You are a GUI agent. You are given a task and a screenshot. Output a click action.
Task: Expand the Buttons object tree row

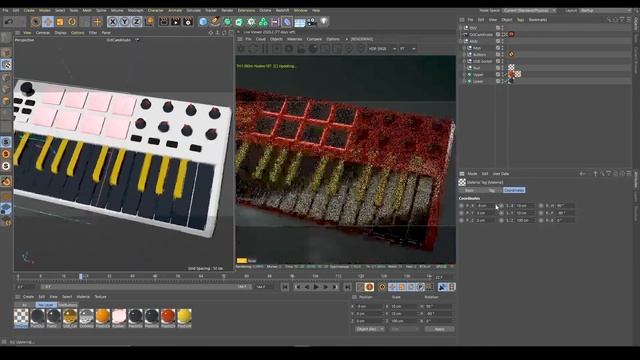(x=464, y=54)
